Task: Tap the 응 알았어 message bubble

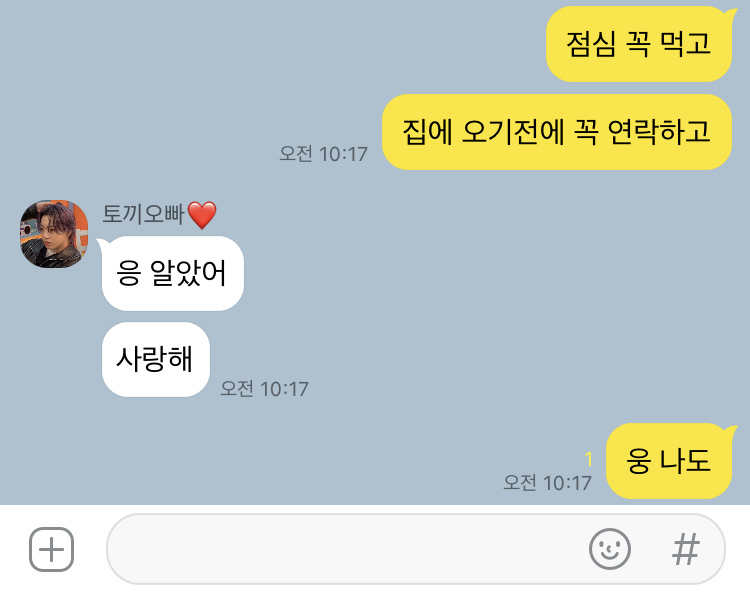Action: pos(172,274)
